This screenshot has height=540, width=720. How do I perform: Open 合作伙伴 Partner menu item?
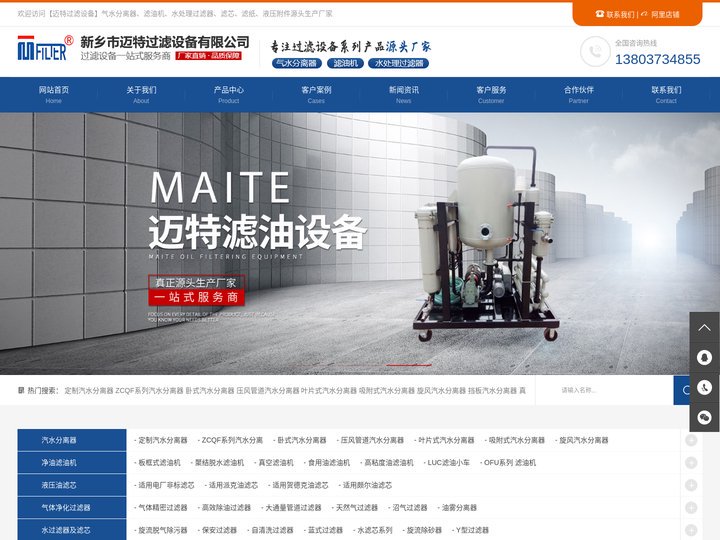point(579,95)
